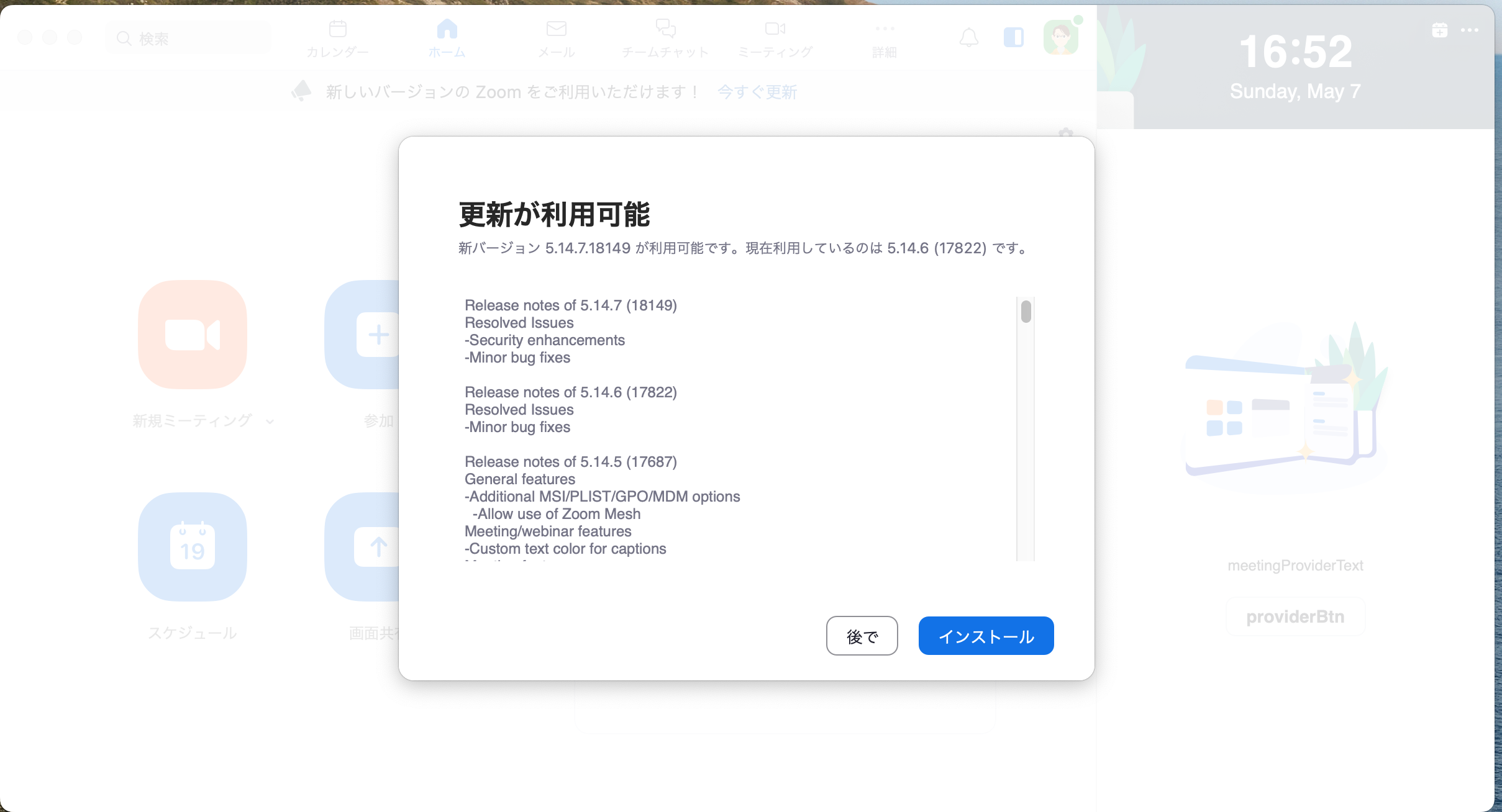Viewport: 1502px width, 812px height.
Task: Click 'Release notes of 5.14.7 (18149)' text
Action: [x=570, y=305]
